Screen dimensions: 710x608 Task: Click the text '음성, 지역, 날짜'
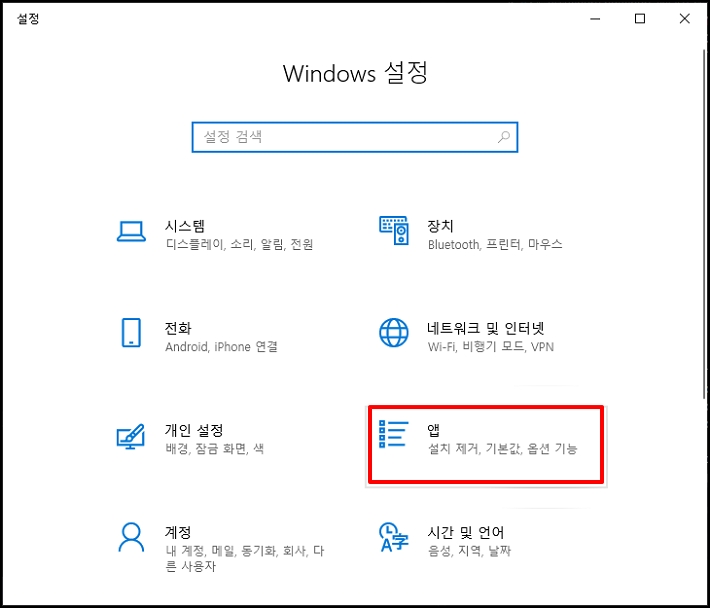470,551
